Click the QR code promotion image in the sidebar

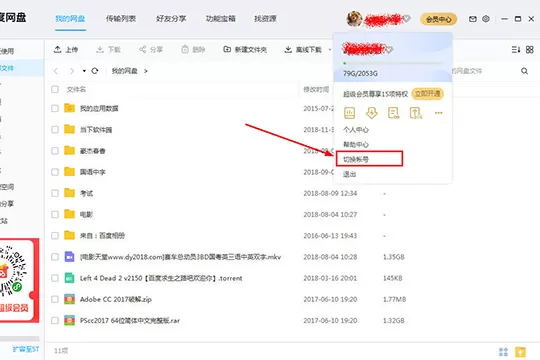(x=13, y=271)
